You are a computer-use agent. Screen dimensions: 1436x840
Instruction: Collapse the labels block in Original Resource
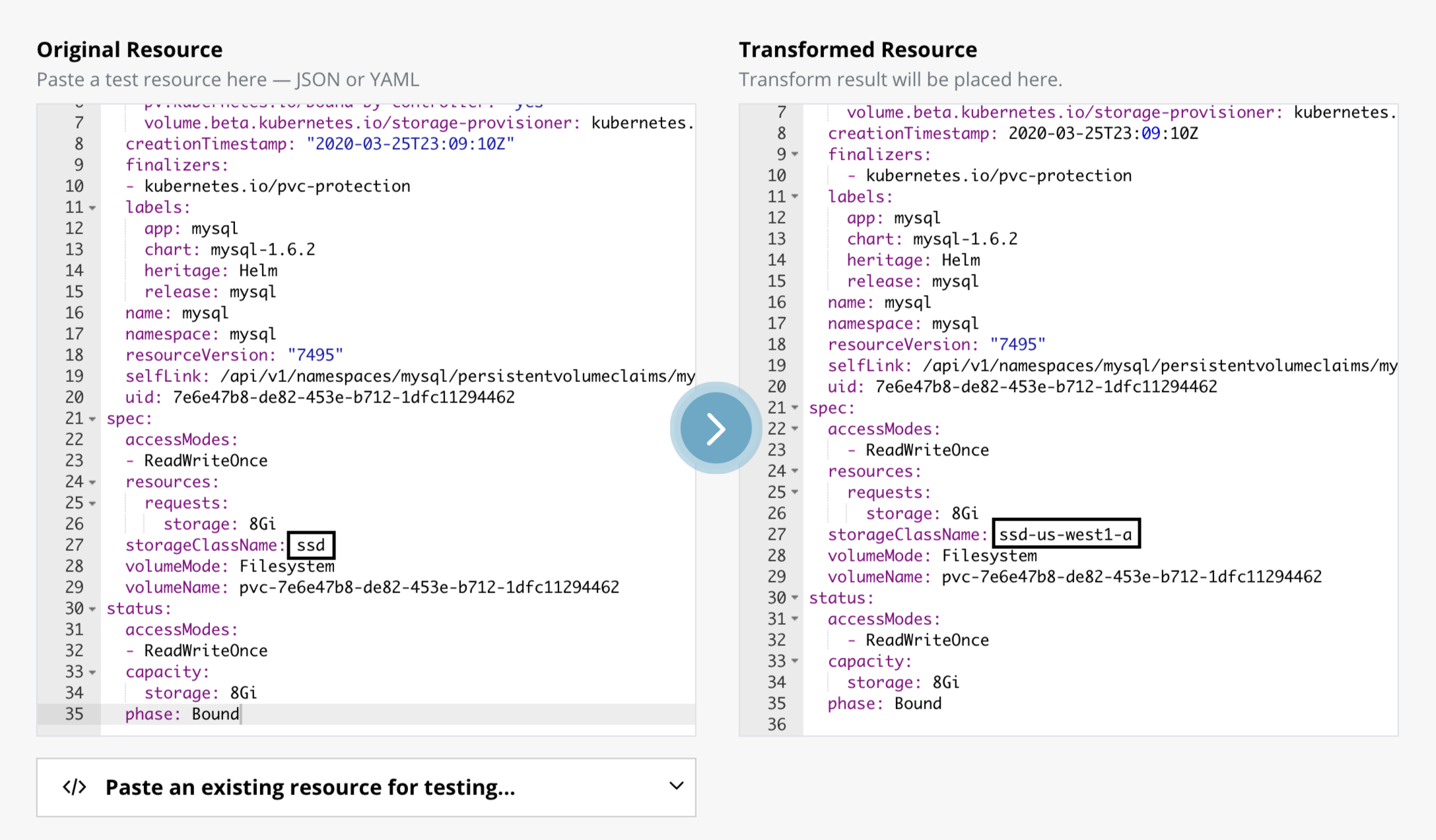pyautogui.click(x=92, y=207)
